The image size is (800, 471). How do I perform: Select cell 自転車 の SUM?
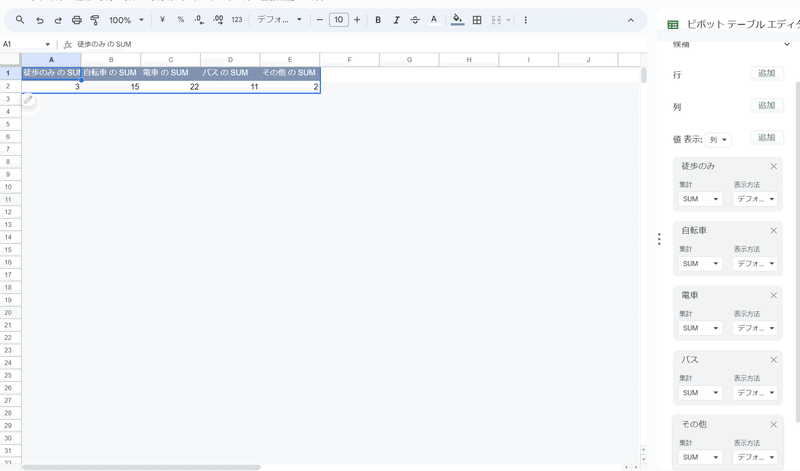coord(111,73)
